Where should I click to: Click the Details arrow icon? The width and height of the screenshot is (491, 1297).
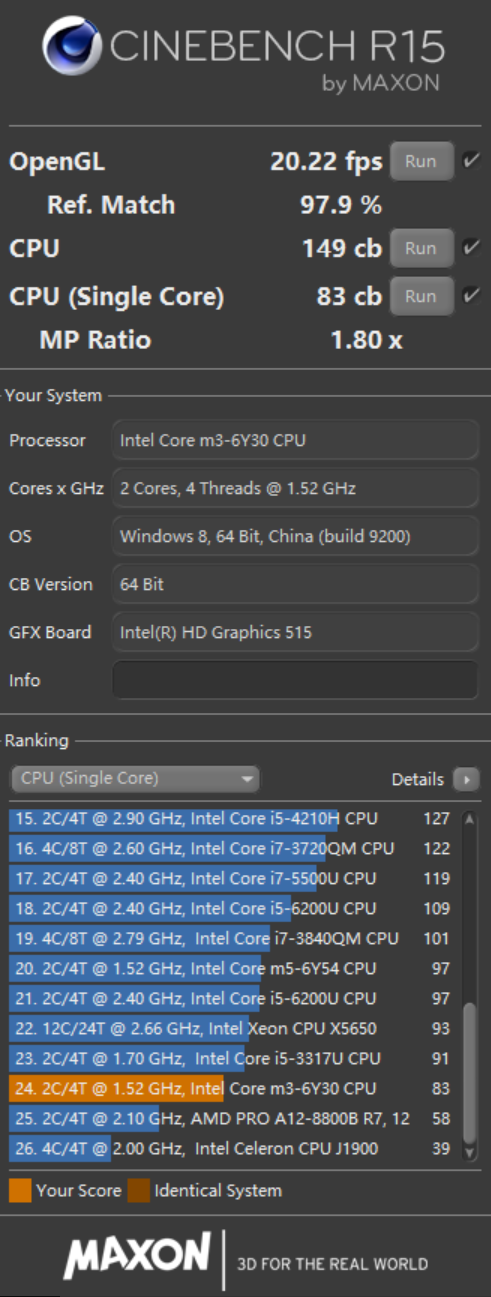click(465, 779)
